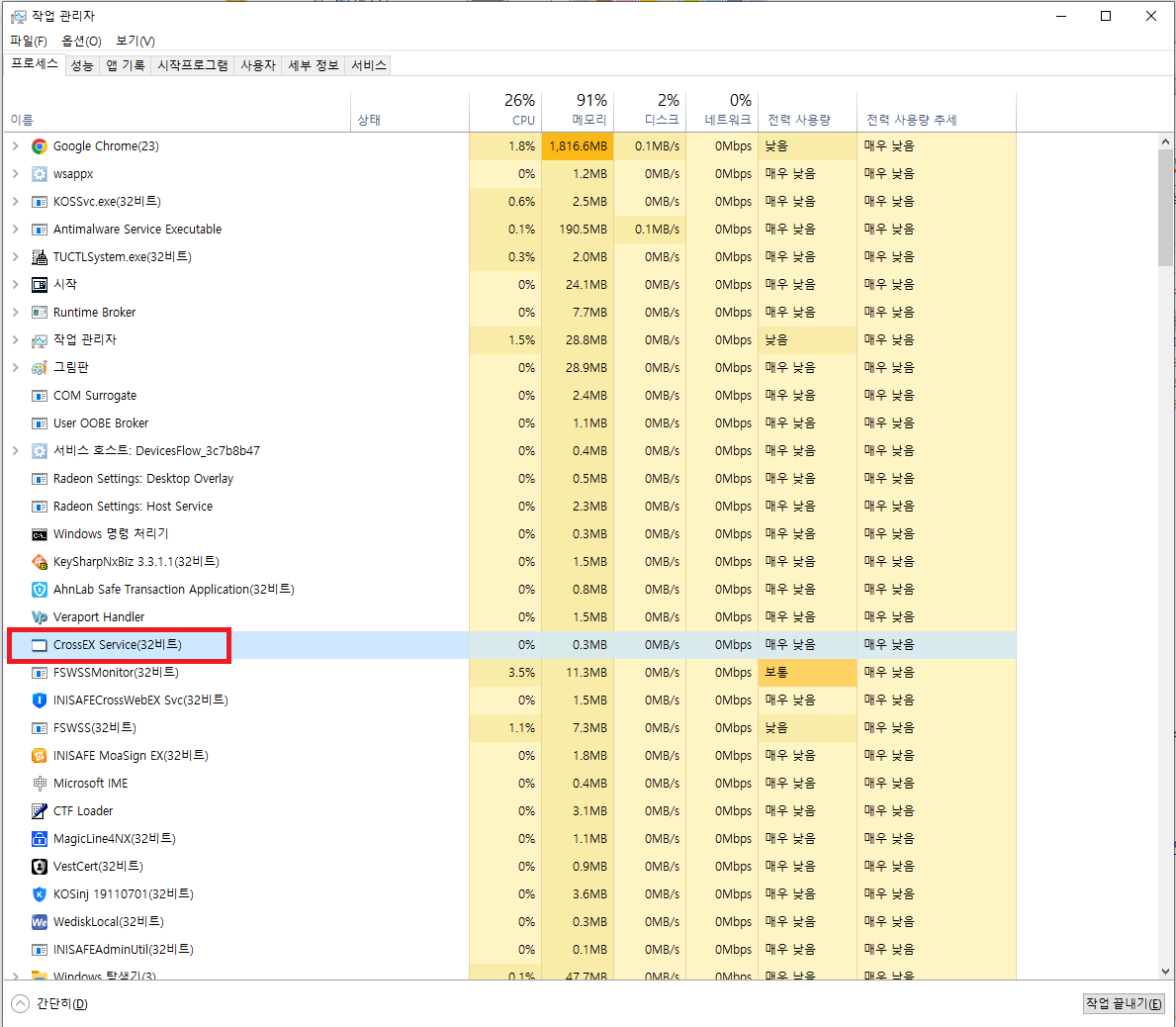
Task: Sort by the 상태 column header
Action: 409,111
